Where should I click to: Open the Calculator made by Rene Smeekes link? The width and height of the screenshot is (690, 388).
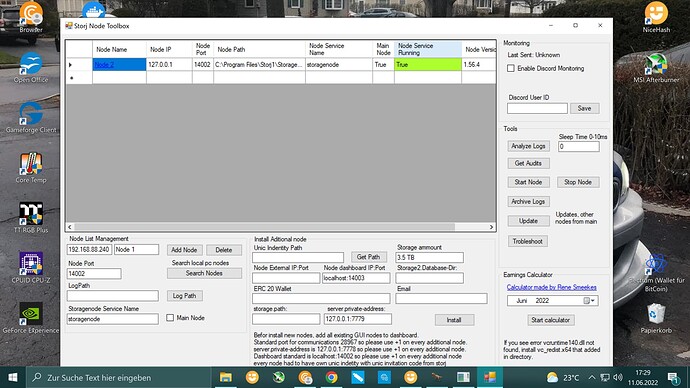click(551, 287)
